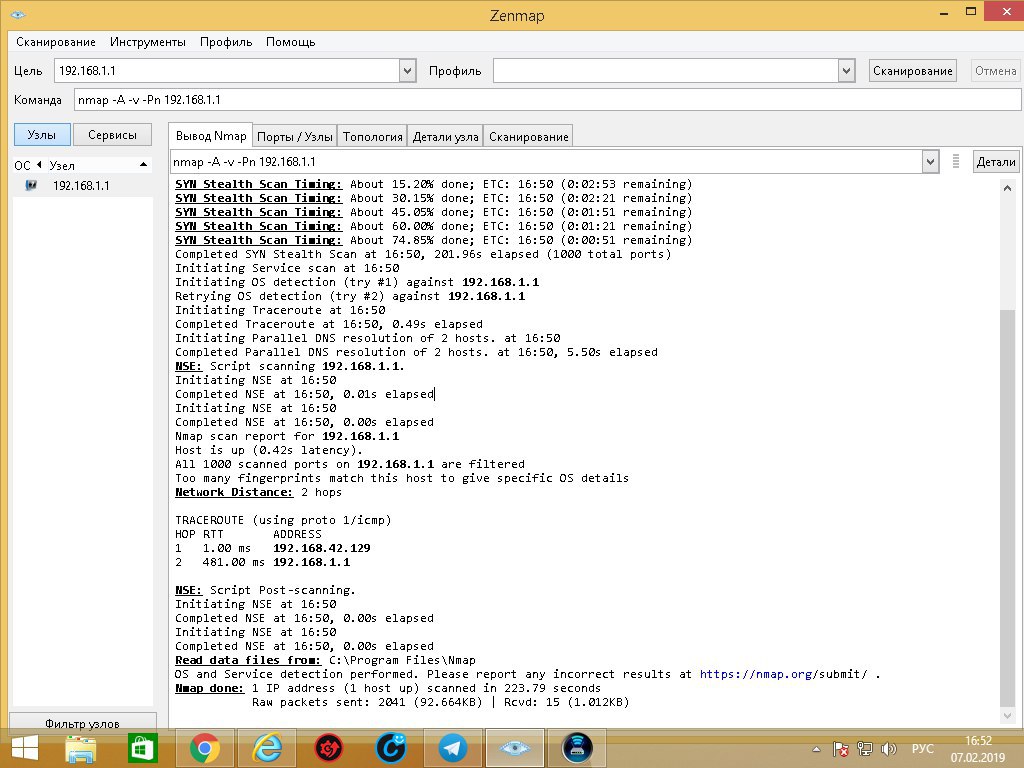
Task: Click the host OS icon beside 192.168.1.1
Action: [31, 185]
